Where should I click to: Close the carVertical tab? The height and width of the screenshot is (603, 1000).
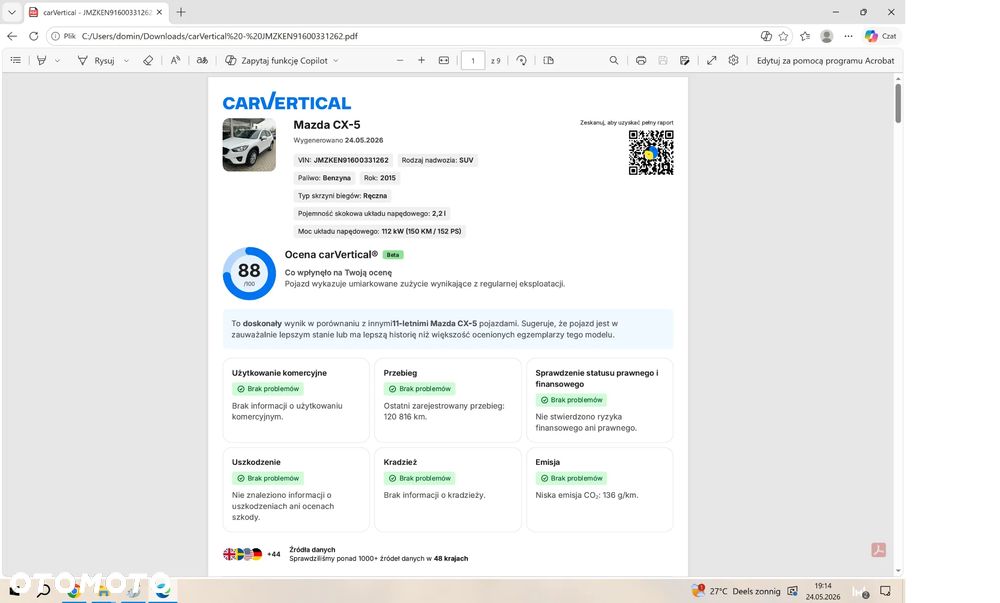159,12
